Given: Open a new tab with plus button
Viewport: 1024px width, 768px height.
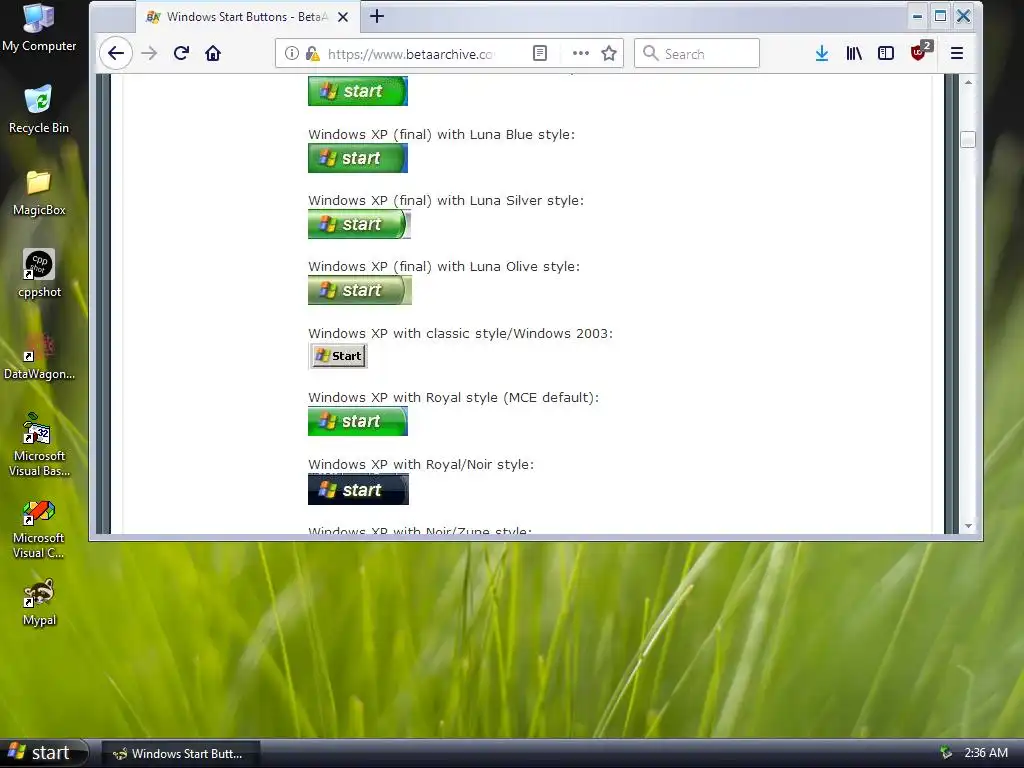Looking at the screenshot, I should [x=377, y=16].
